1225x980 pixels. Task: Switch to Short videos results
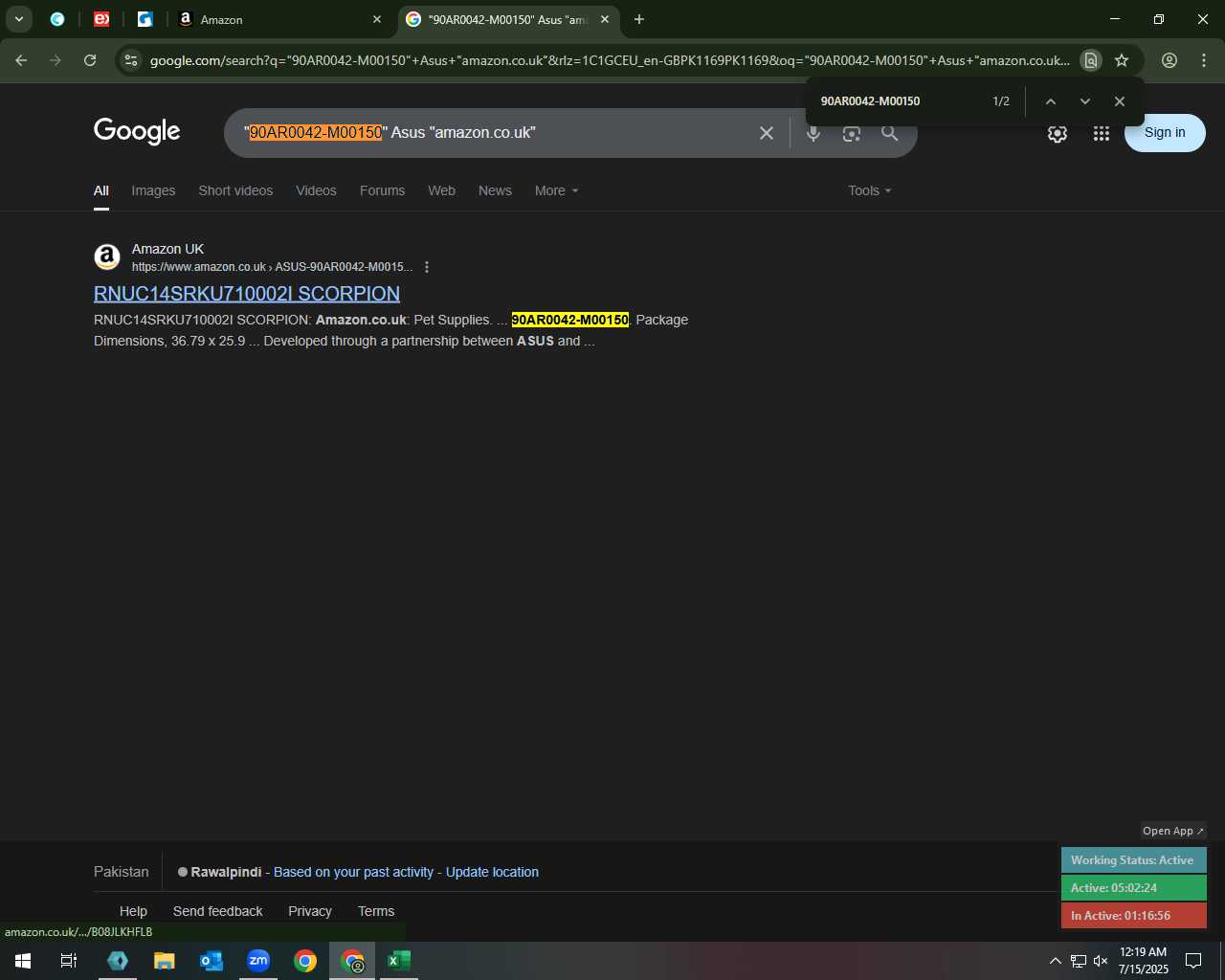tap(235, 190)
